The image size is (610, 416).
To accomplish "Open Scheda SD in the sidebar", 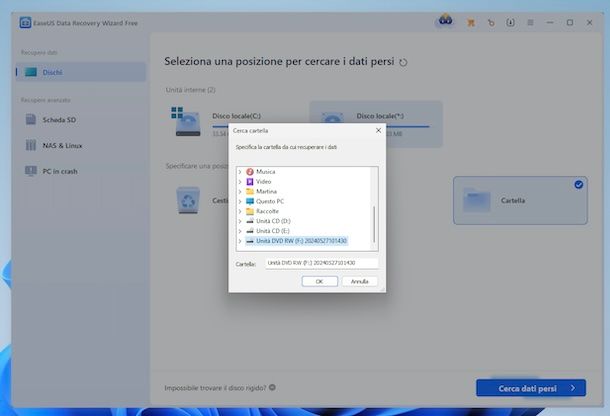I will click(81, 119).
